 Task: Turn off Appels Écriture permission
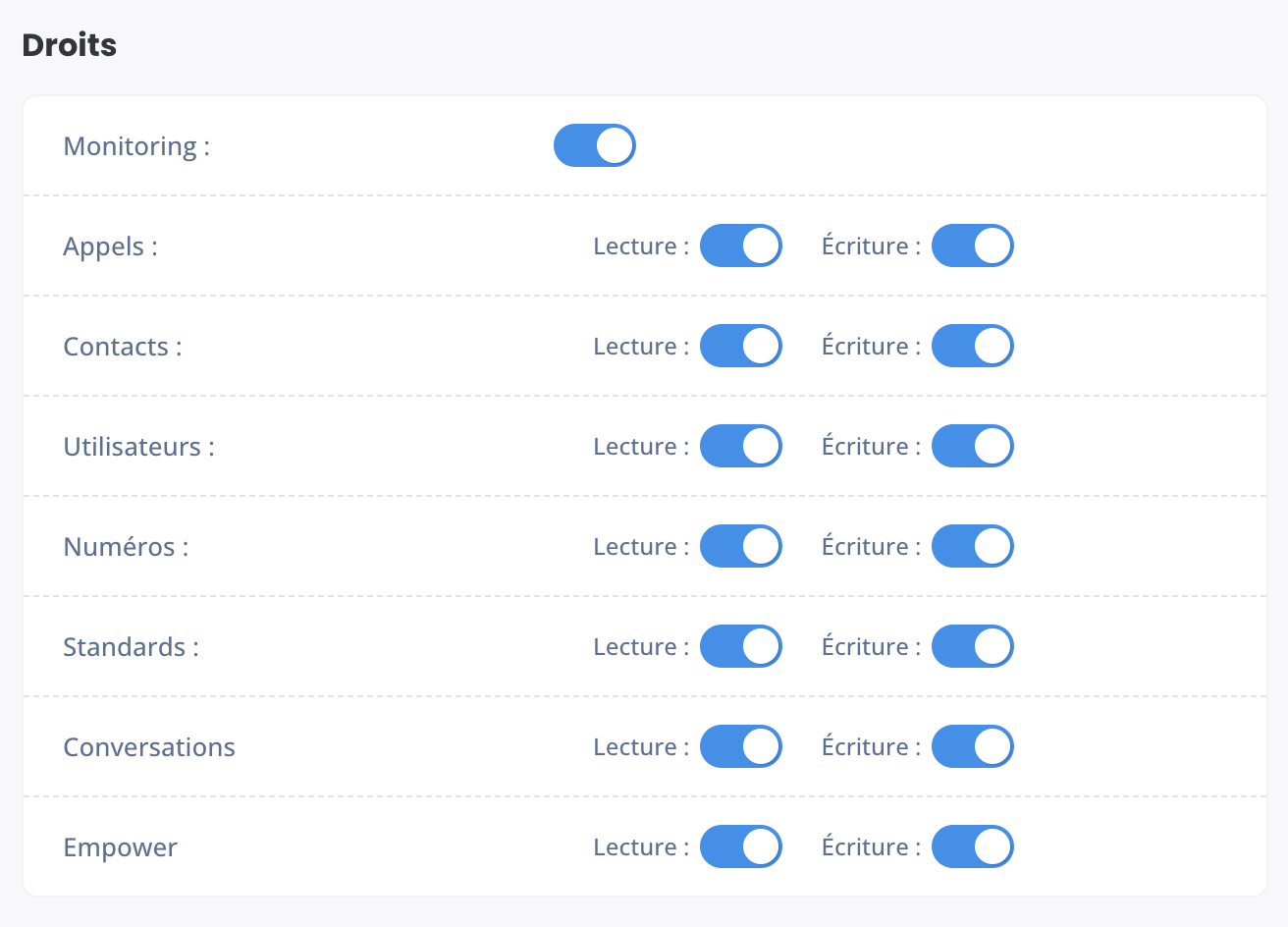973,245
